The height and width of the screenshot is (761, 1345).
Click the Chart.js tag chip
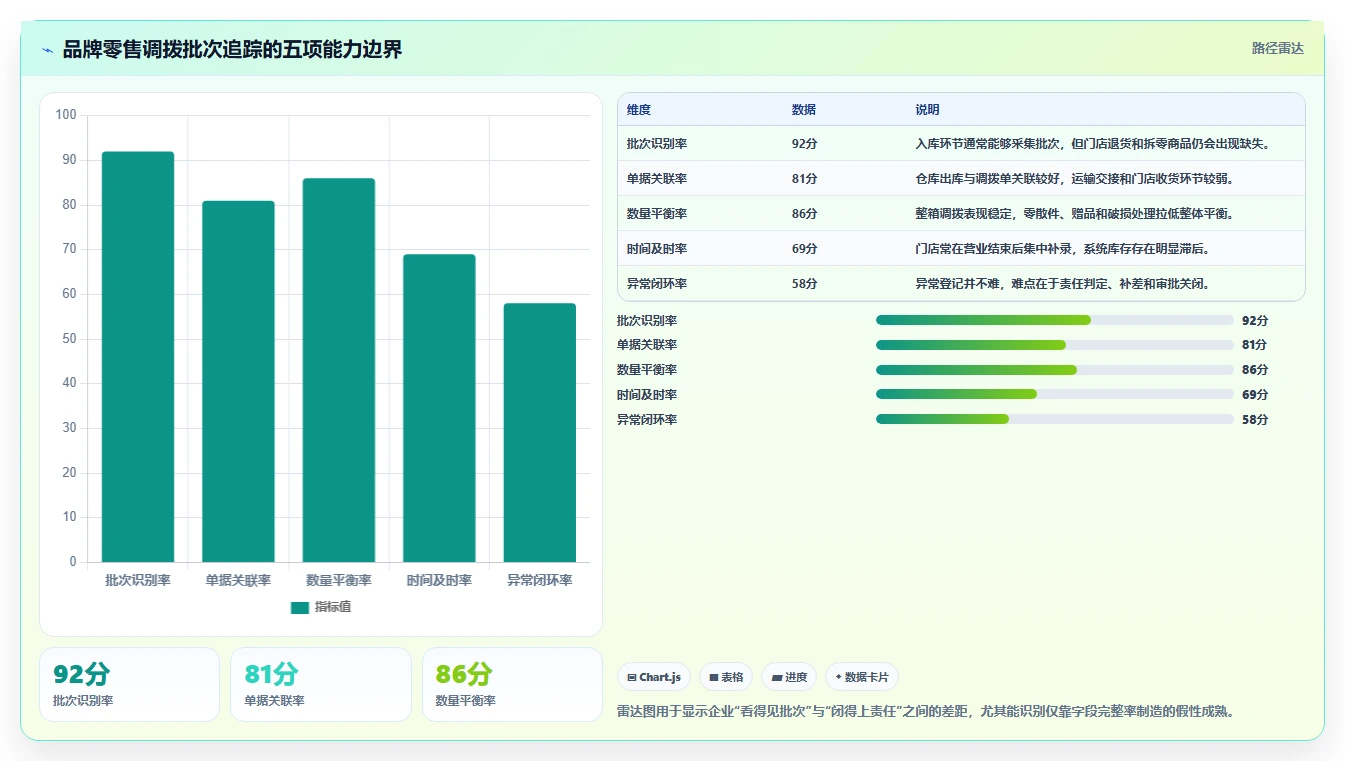[654, 677]
